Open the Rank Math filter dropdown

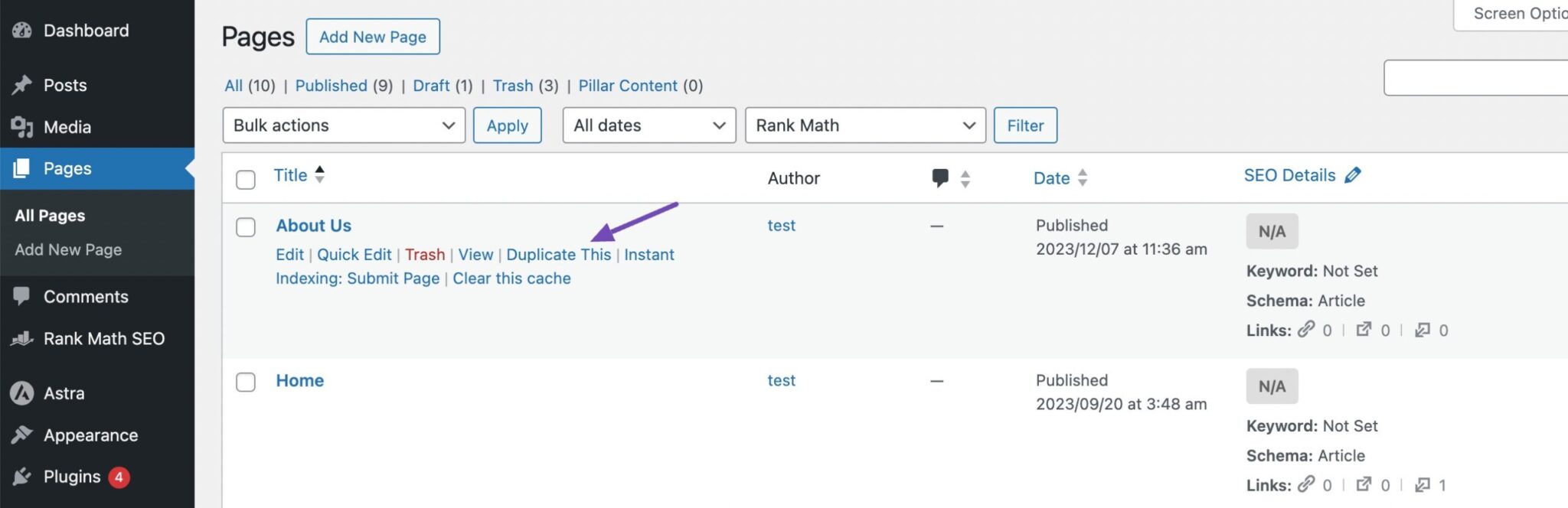tap(865, 125)
